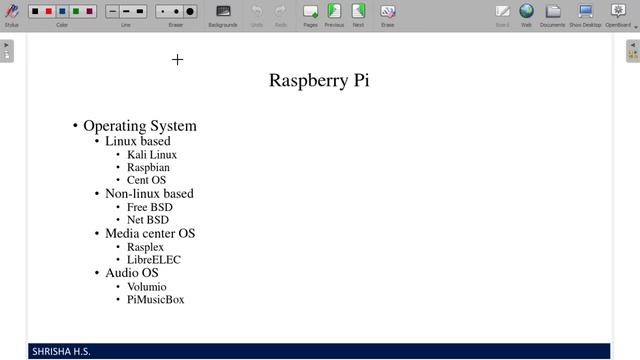Image resolution: width=640 pixels, height=360 pixels.
Task: Click the 'Net BSD' bullet
Action: [148, 220]
